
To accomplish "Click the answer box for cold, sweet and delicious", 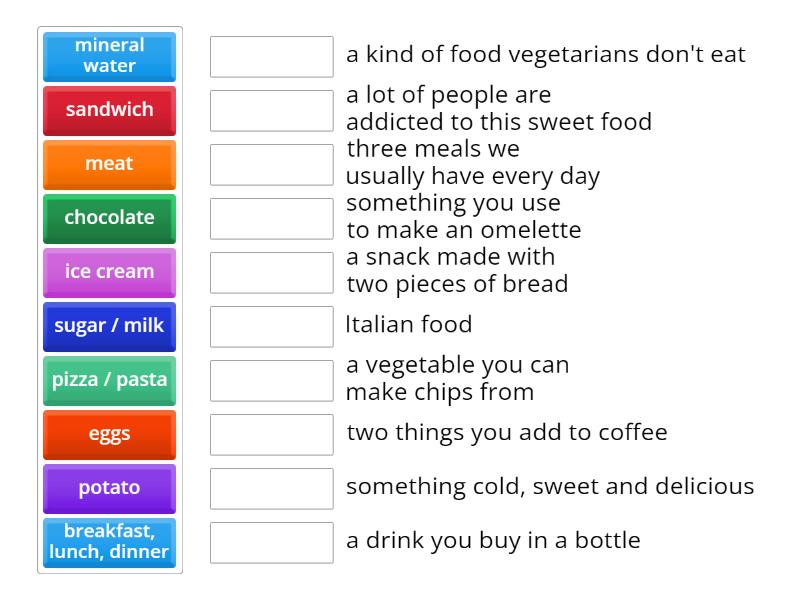I will [271, 488].
